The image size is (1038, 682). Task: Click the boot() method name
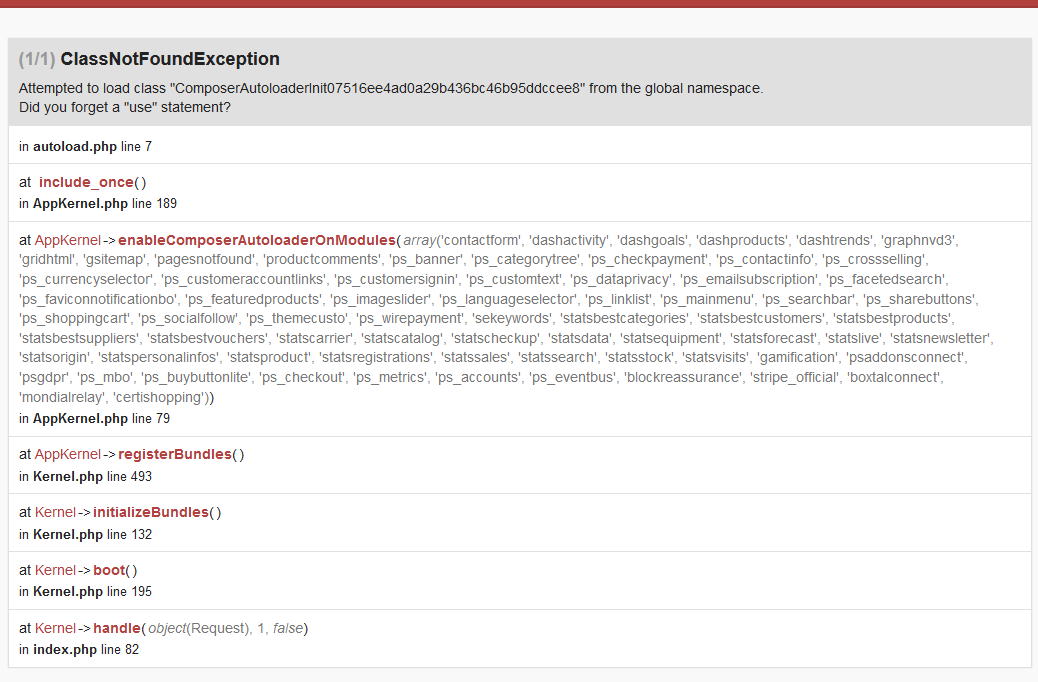(109, 570)
